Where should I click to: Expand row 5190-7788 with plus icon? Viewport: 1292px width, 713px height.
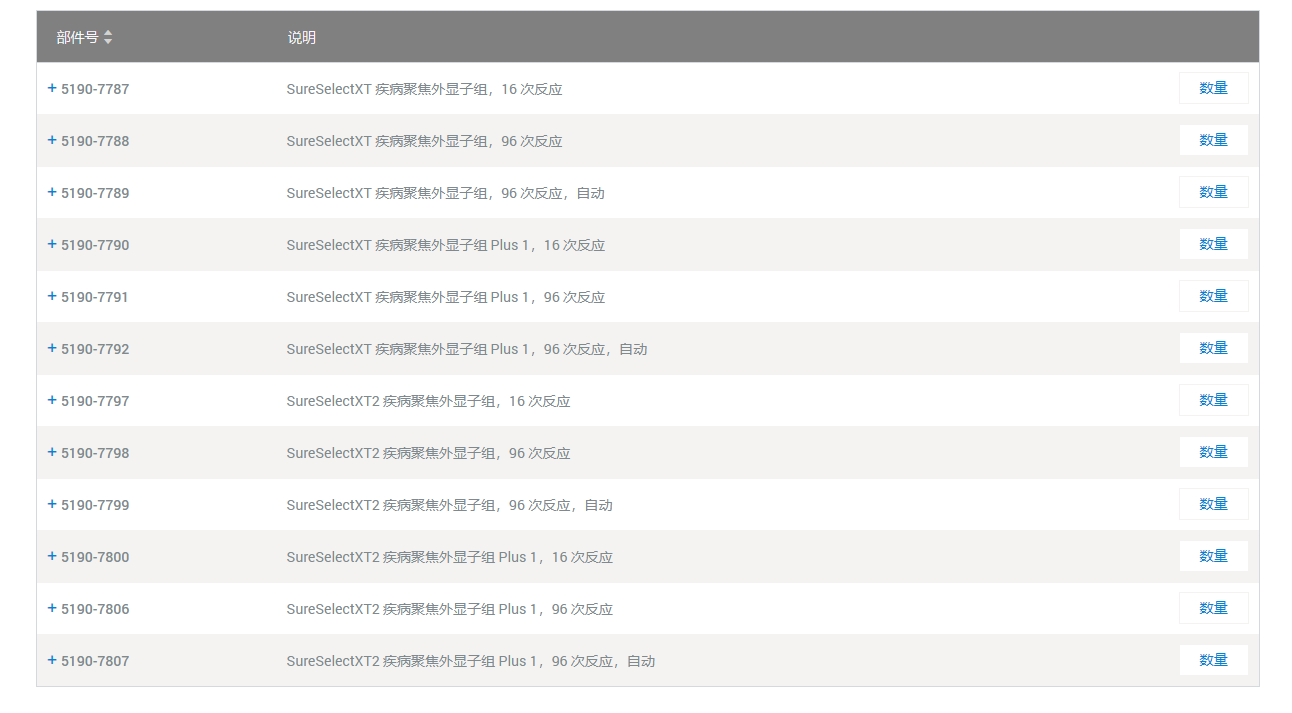(x=52, y=140)
